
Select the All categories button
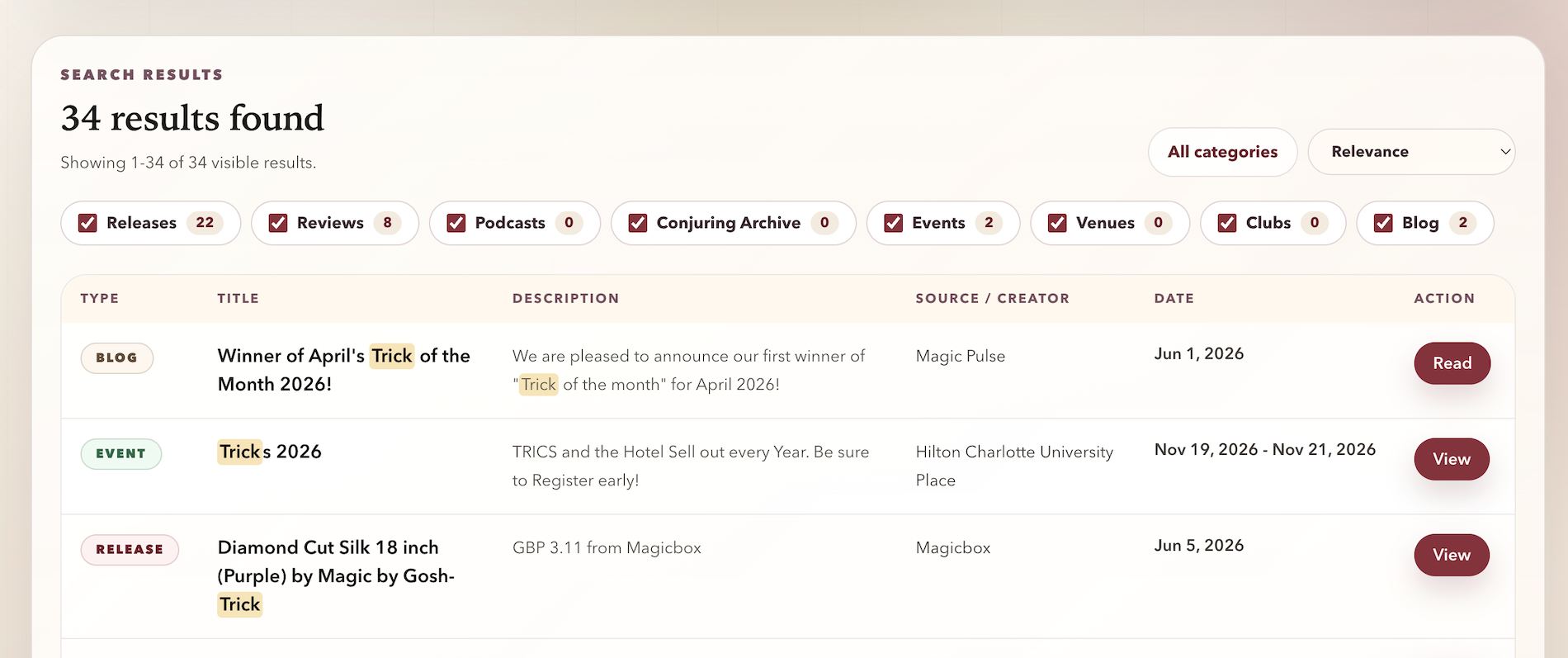pos(1222,152)
